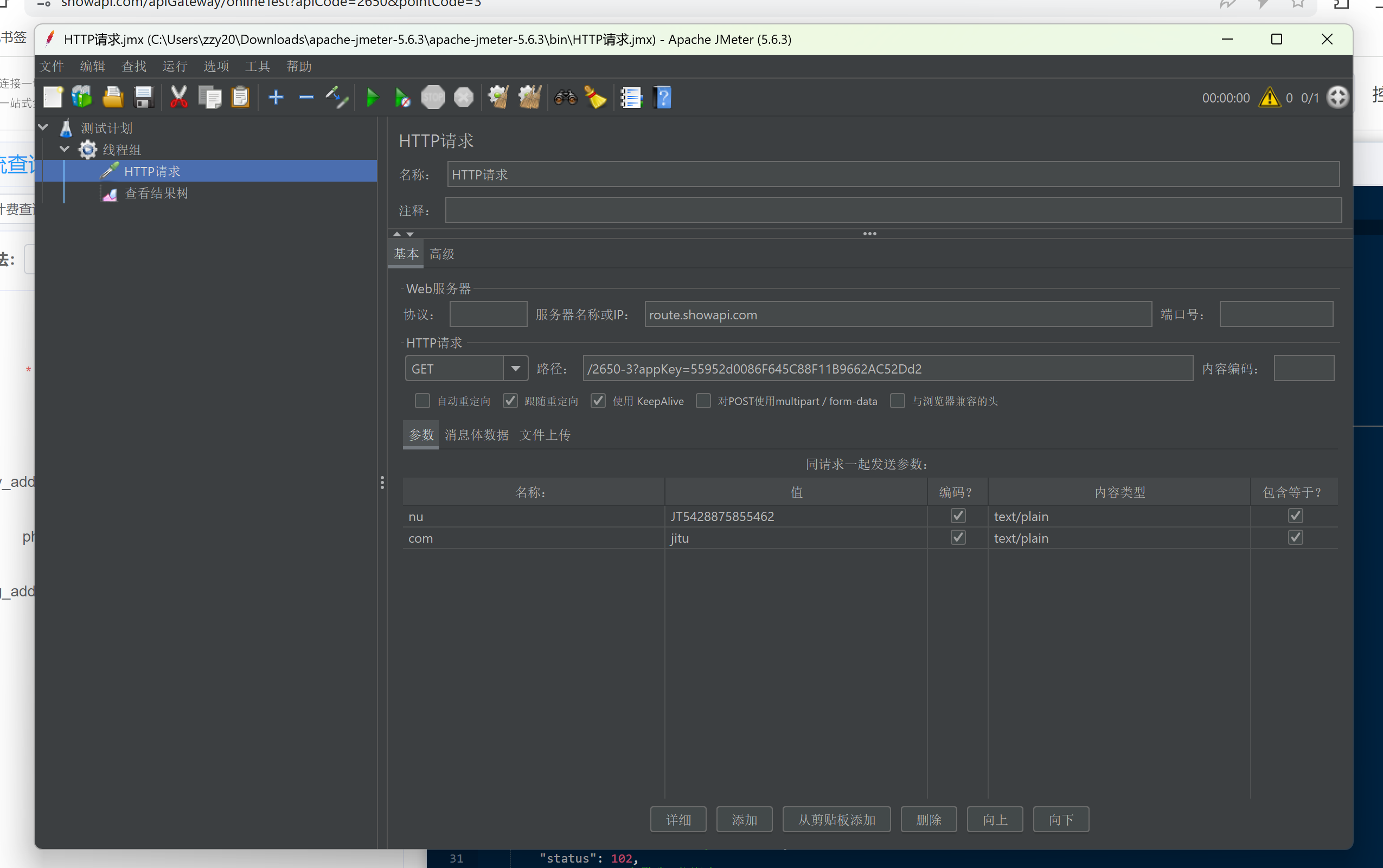Click the 服务器名称或IP input field
Viewport: 1383px width, 868px height.
[897, 314]
